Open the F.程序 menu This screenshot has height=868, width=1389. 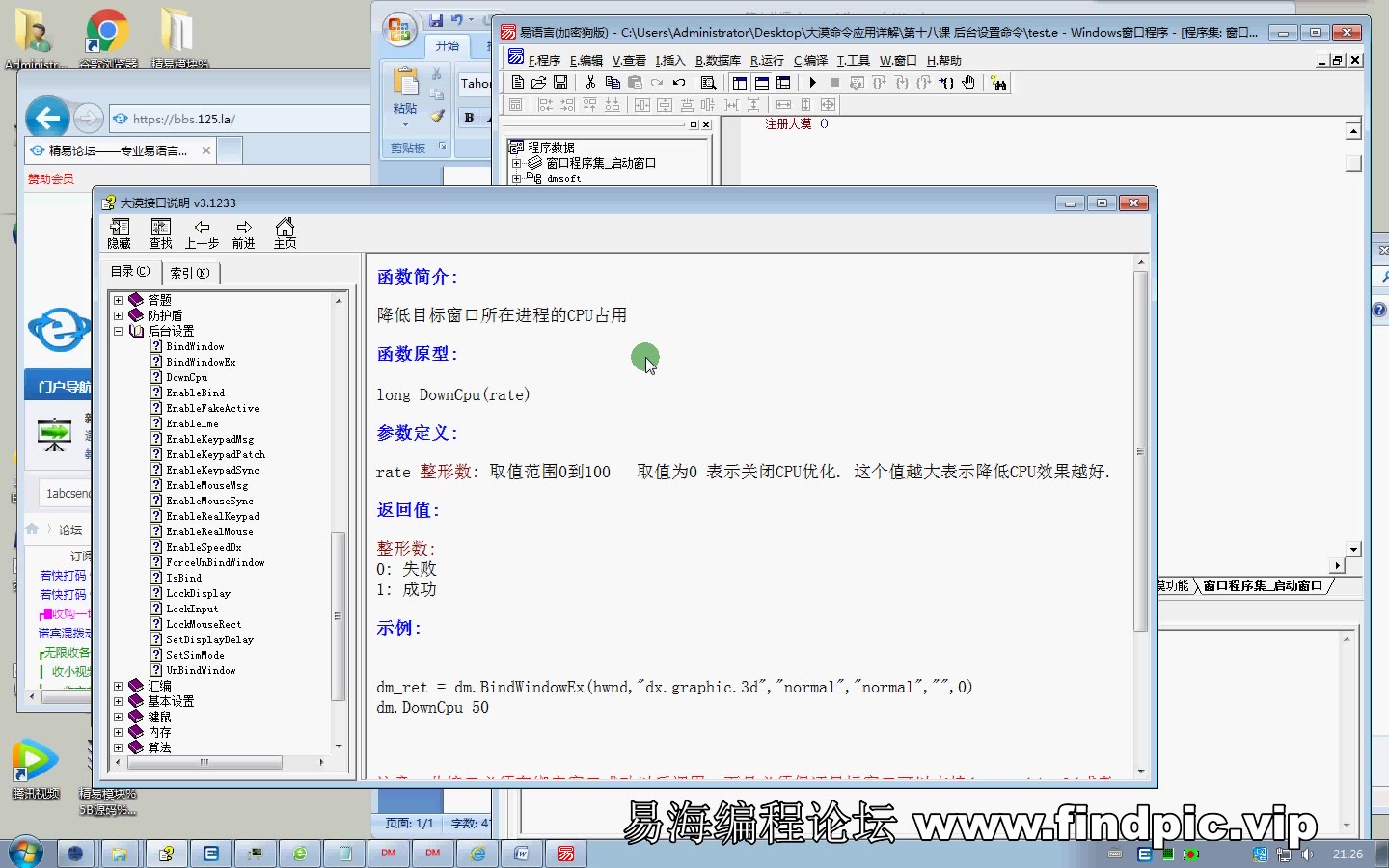coord(544,60)
